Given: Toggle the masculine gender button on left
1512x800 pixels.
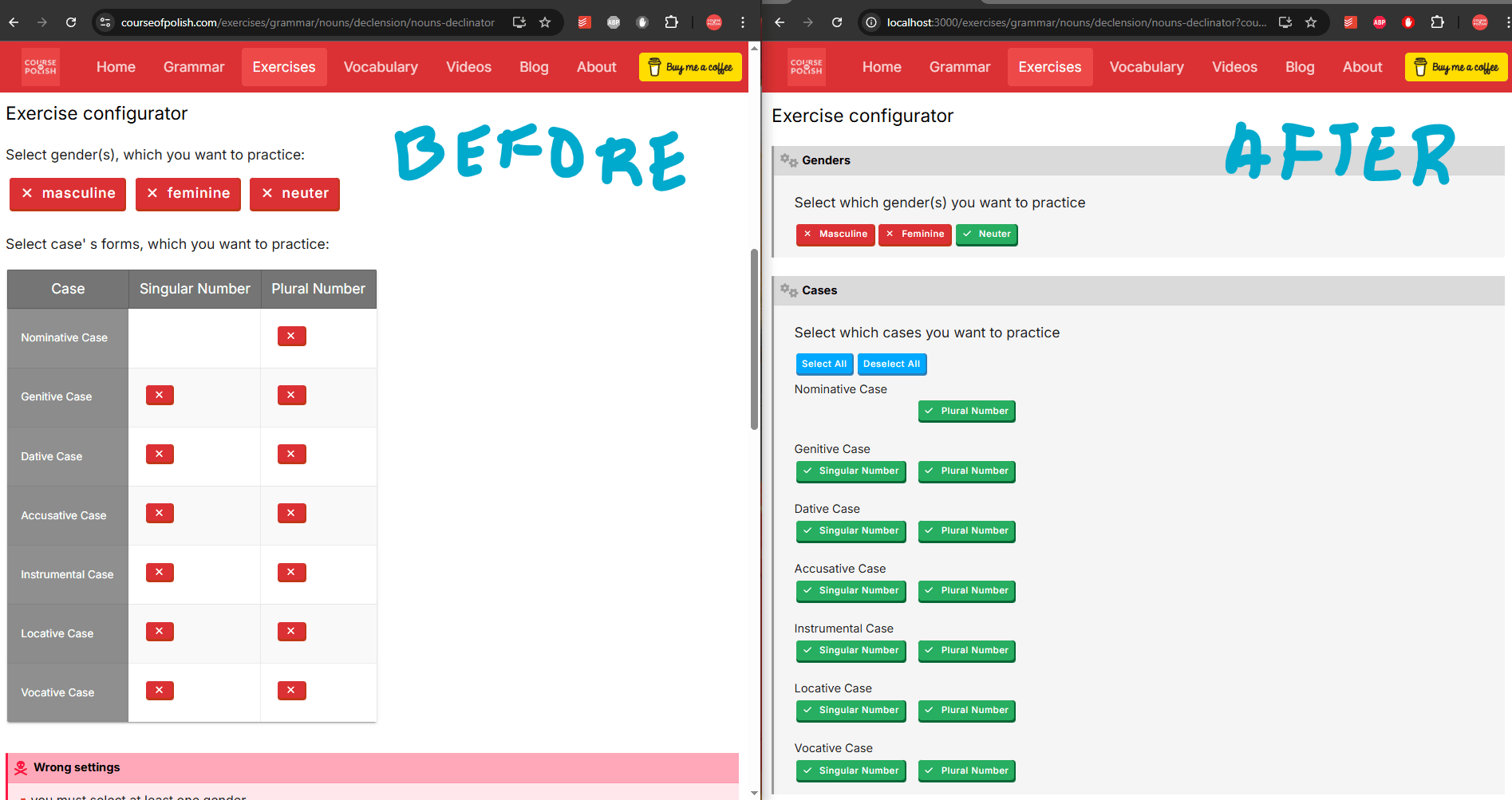Looking at the screenshot, I should coord(68,194).
